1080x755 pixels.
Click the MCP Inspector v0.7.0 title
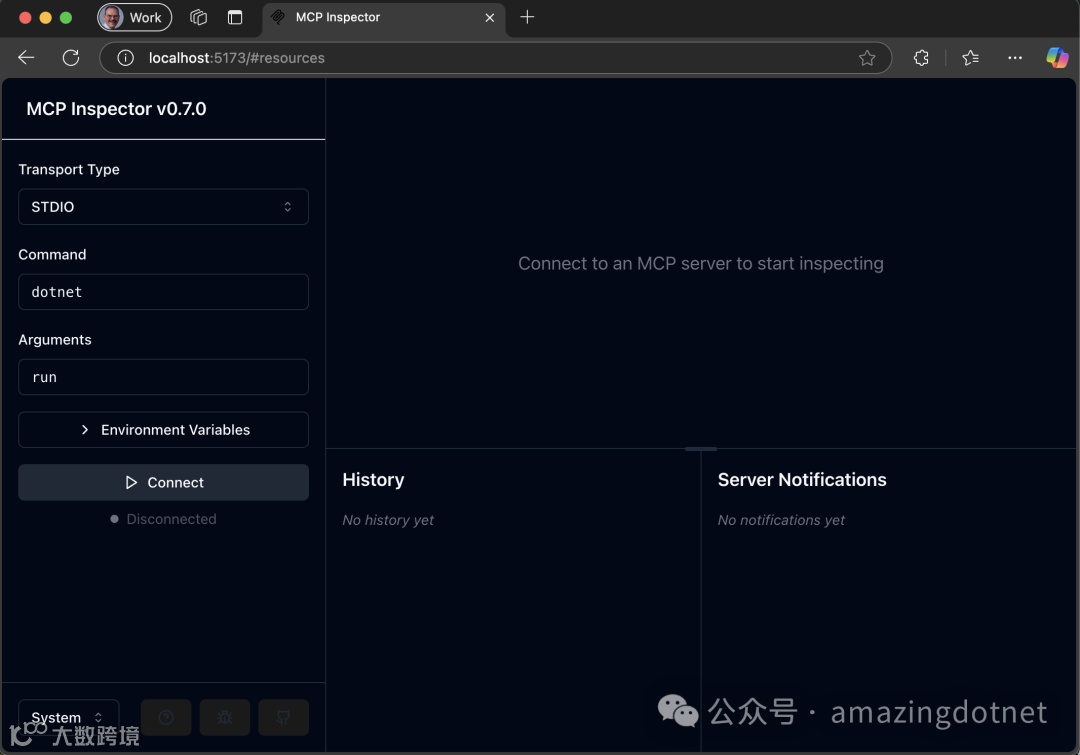click(116, 109)
